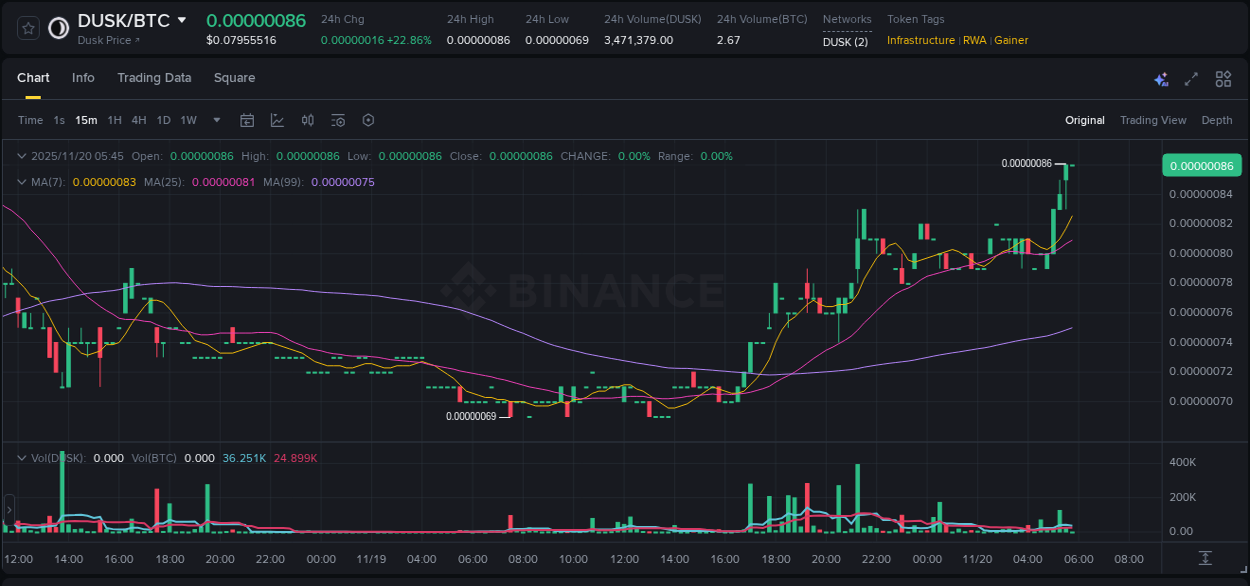Open the RWA token tag link
This screenshot has width=1250, height=586.
tap(972, 40)
